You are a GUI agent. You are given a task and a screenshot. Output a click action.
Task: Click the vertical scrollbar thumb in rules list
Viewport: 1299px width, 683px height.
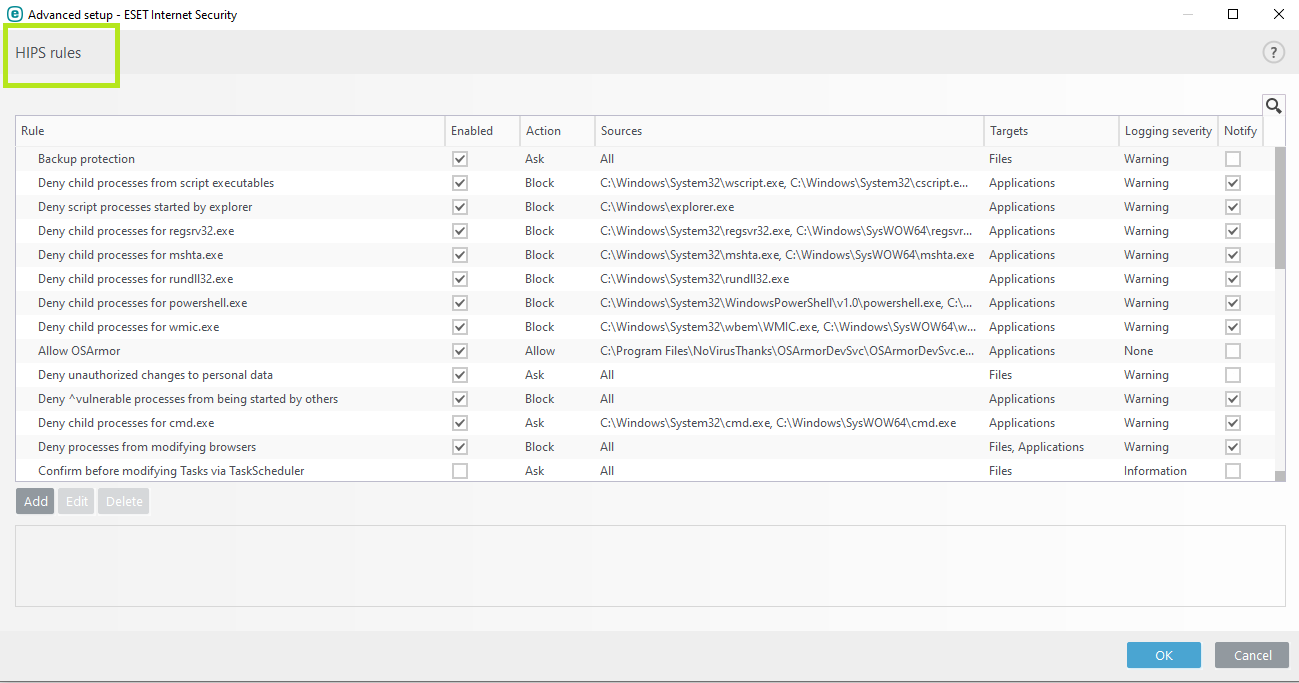tap(1280, 208)
